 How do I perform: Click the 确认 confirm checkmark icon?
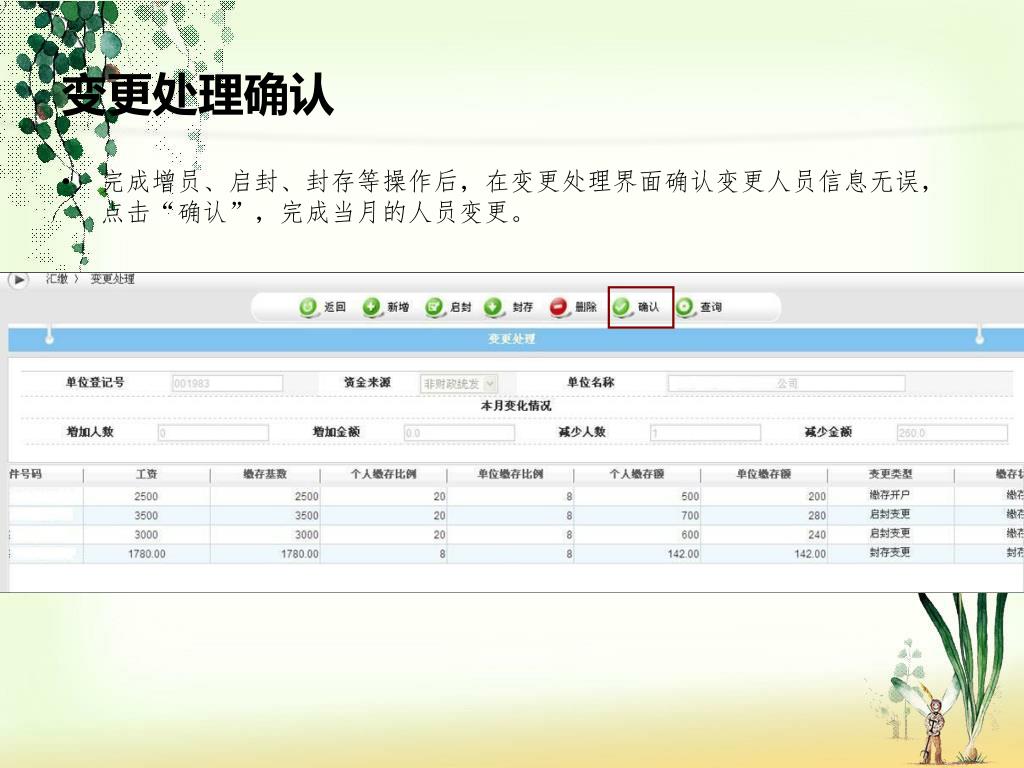click(x=621, y=307)
